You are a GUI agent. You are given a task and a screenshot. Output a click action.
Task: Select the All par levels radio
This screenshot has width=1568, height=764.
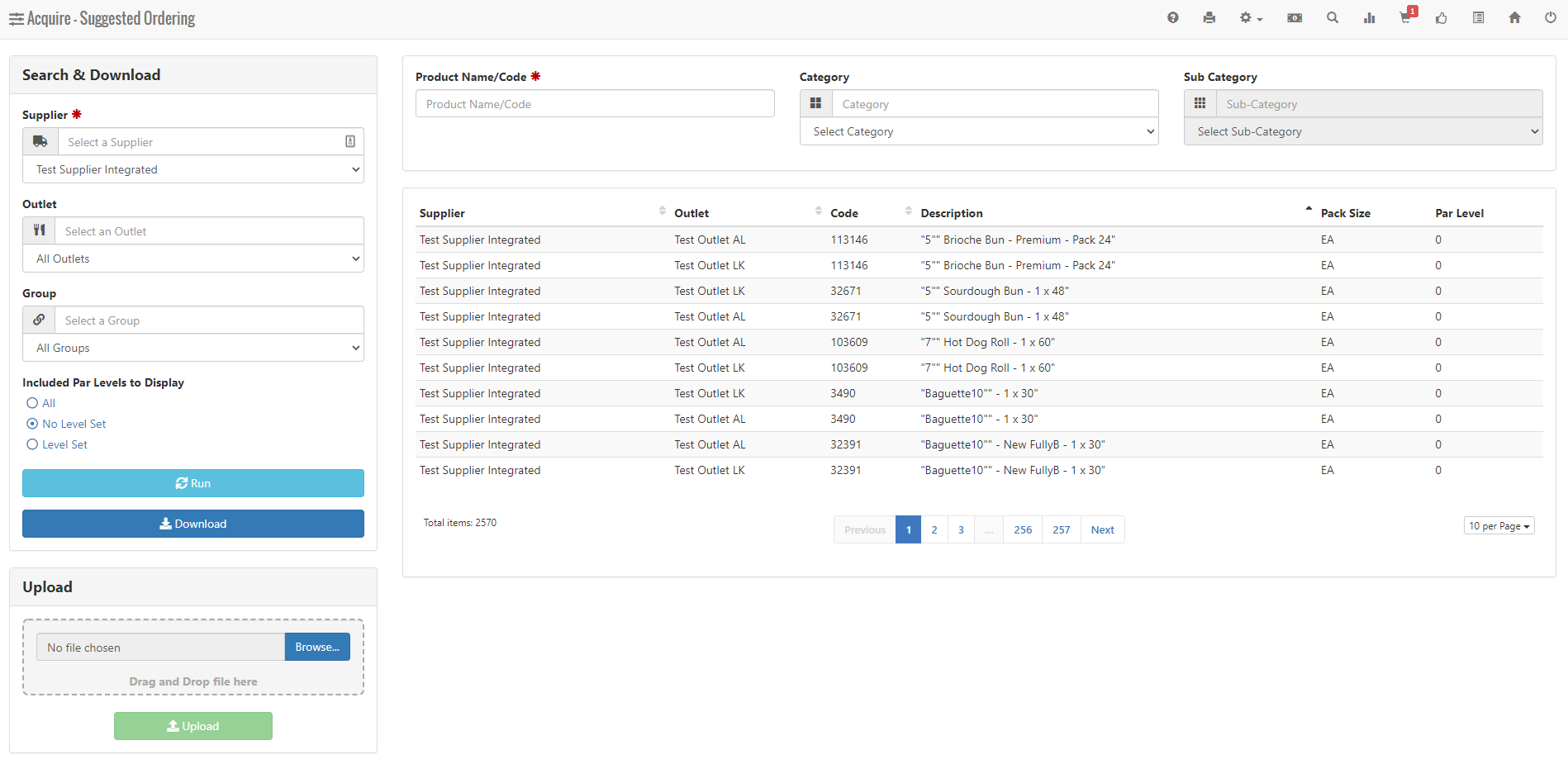32,403
